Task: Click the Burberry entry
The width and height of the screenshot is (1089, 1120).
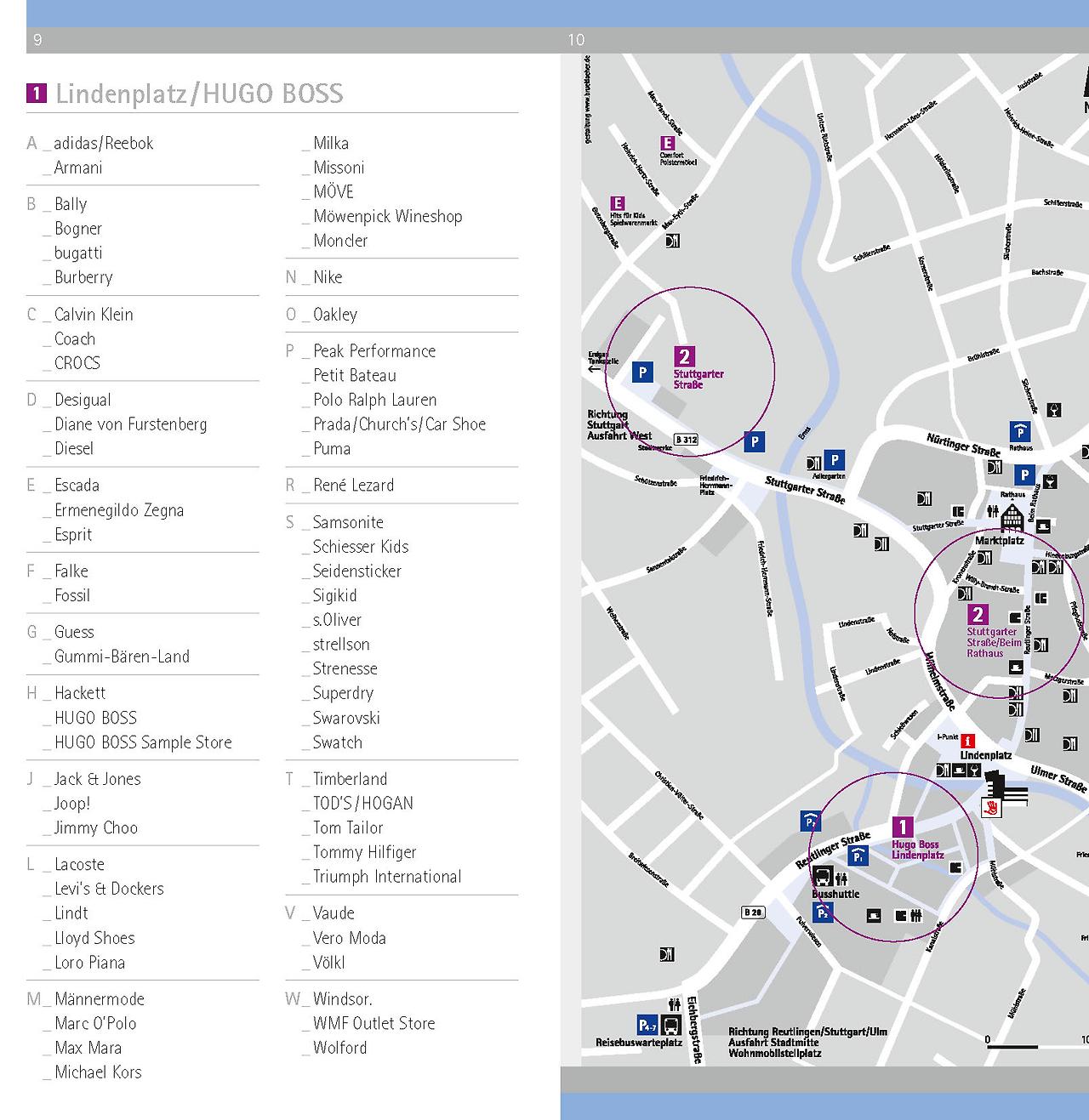Action: point(83,277)
